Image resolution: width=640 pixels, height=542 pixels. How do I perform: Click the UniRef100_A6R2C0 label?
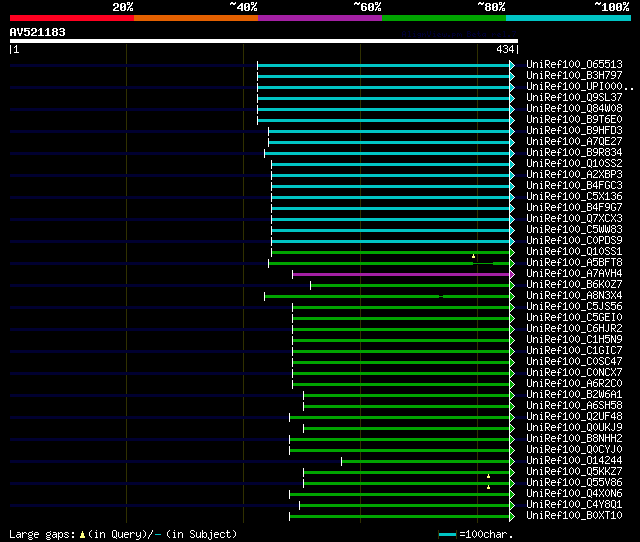pos(574,384)
